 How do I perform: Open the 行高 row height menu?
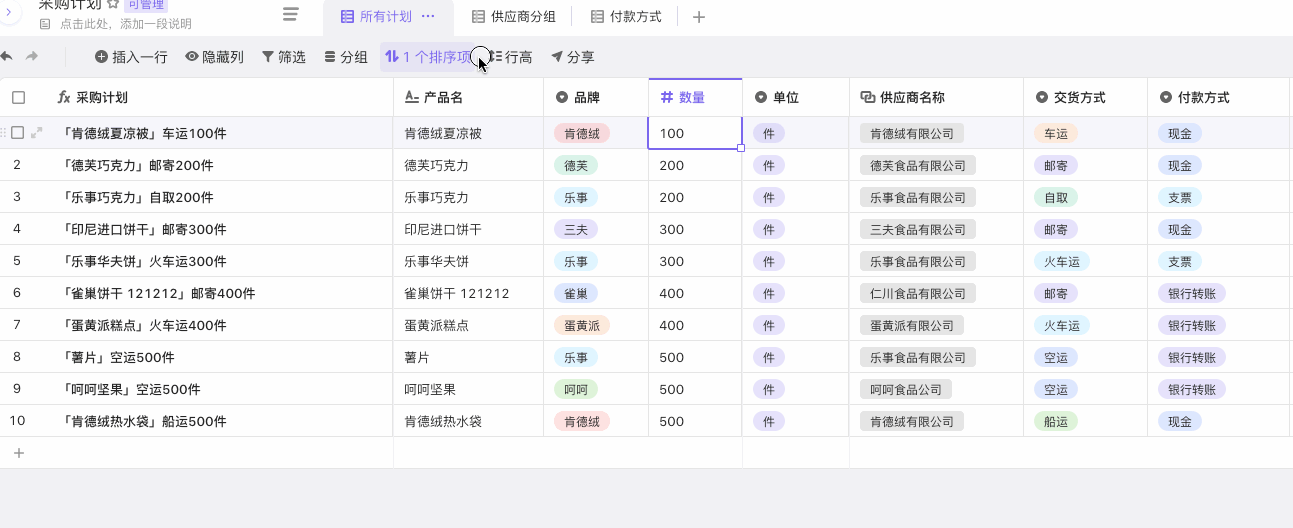coord(511,58)
